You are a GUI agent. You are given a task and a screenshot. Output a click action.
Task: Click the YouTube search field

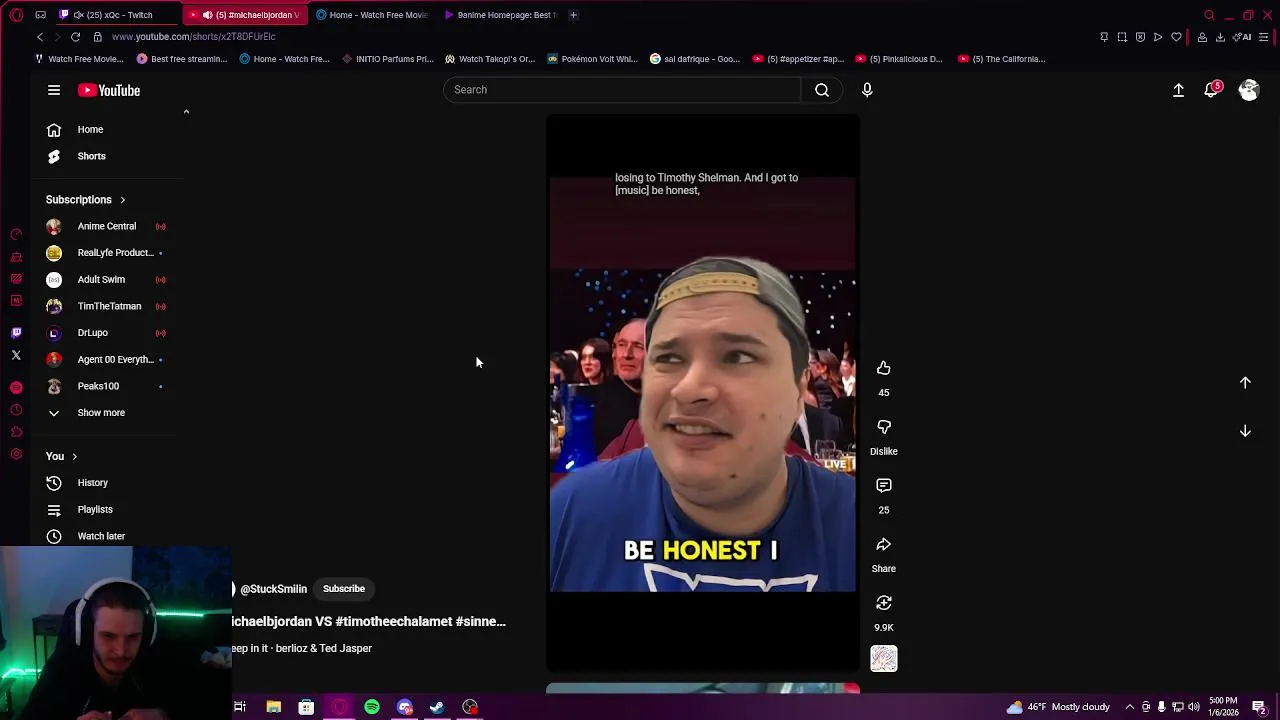(622, 90)
